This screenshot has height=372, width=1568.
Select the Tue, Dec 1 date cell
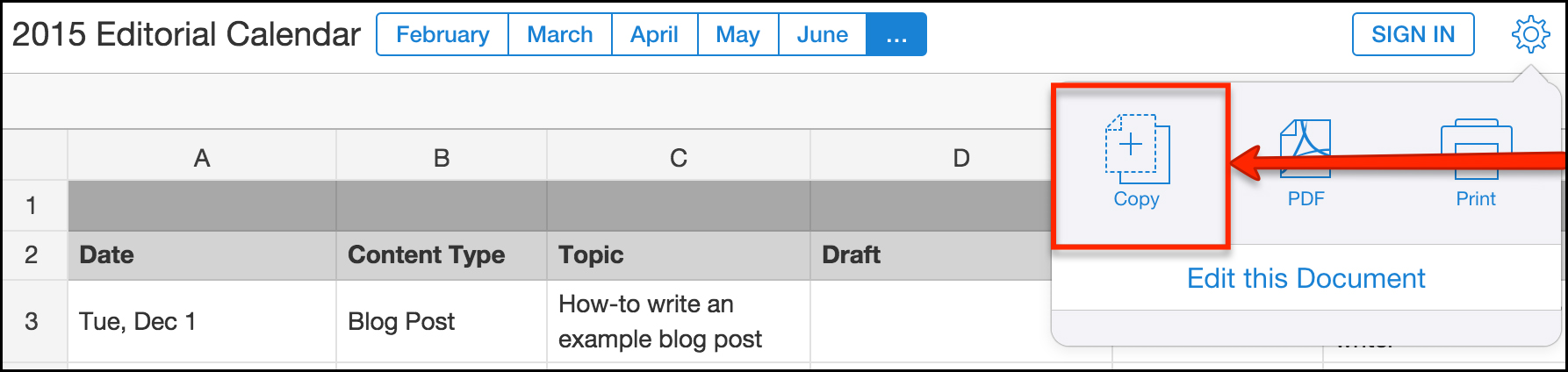138,321
